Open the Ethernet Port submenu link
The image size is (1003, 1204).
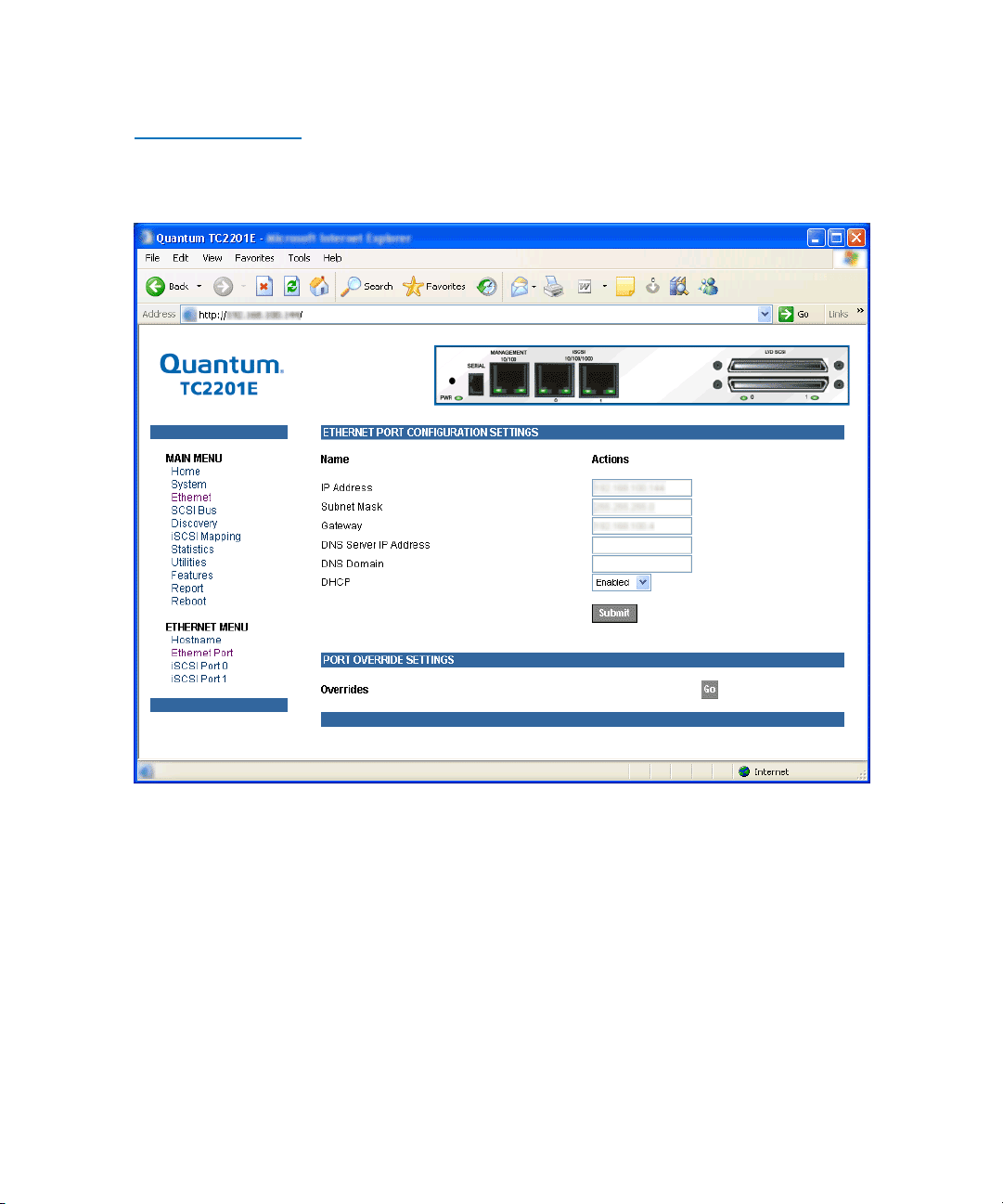tap(202, 654)
